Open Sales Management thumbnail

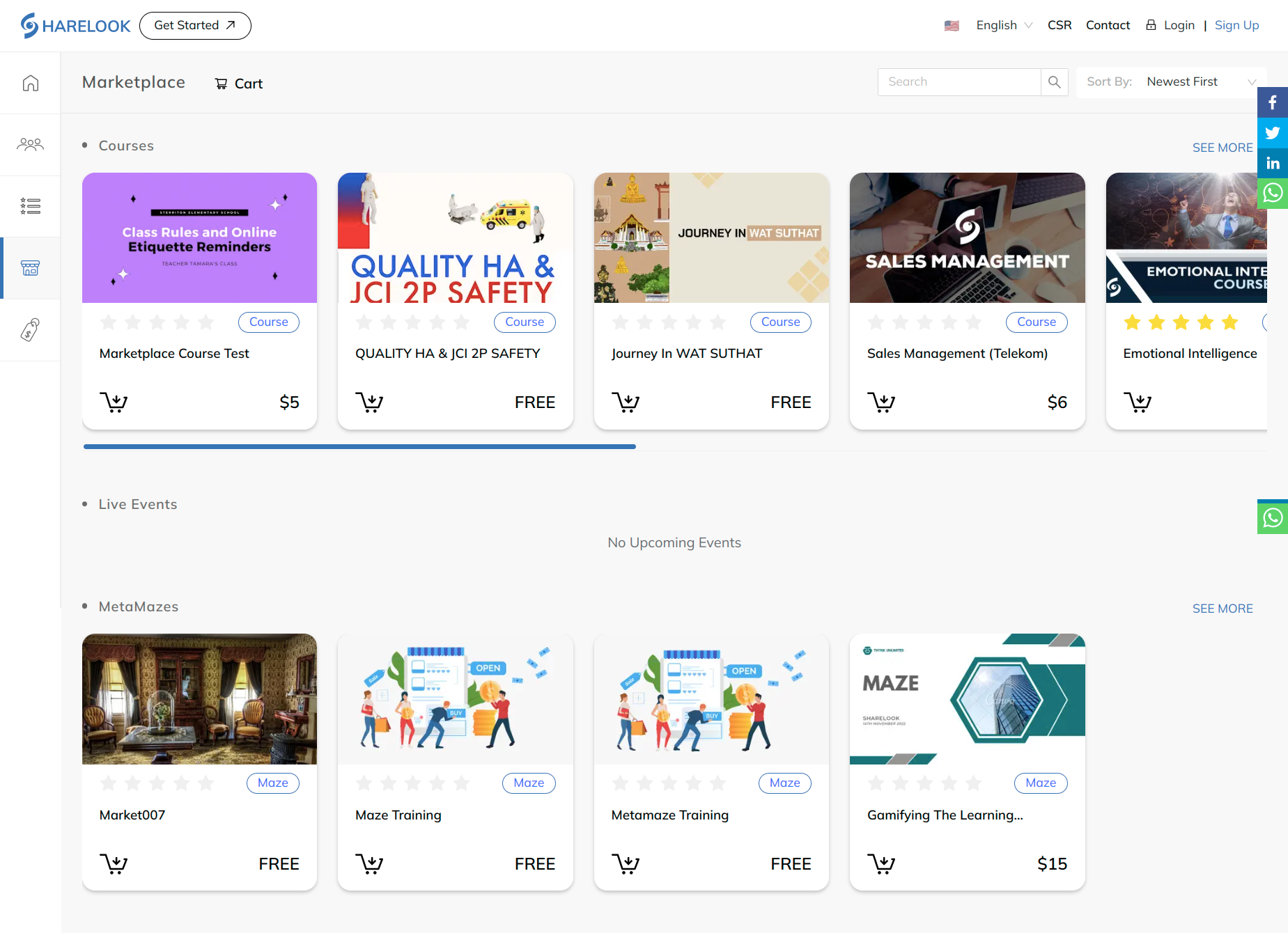[968, 237]
